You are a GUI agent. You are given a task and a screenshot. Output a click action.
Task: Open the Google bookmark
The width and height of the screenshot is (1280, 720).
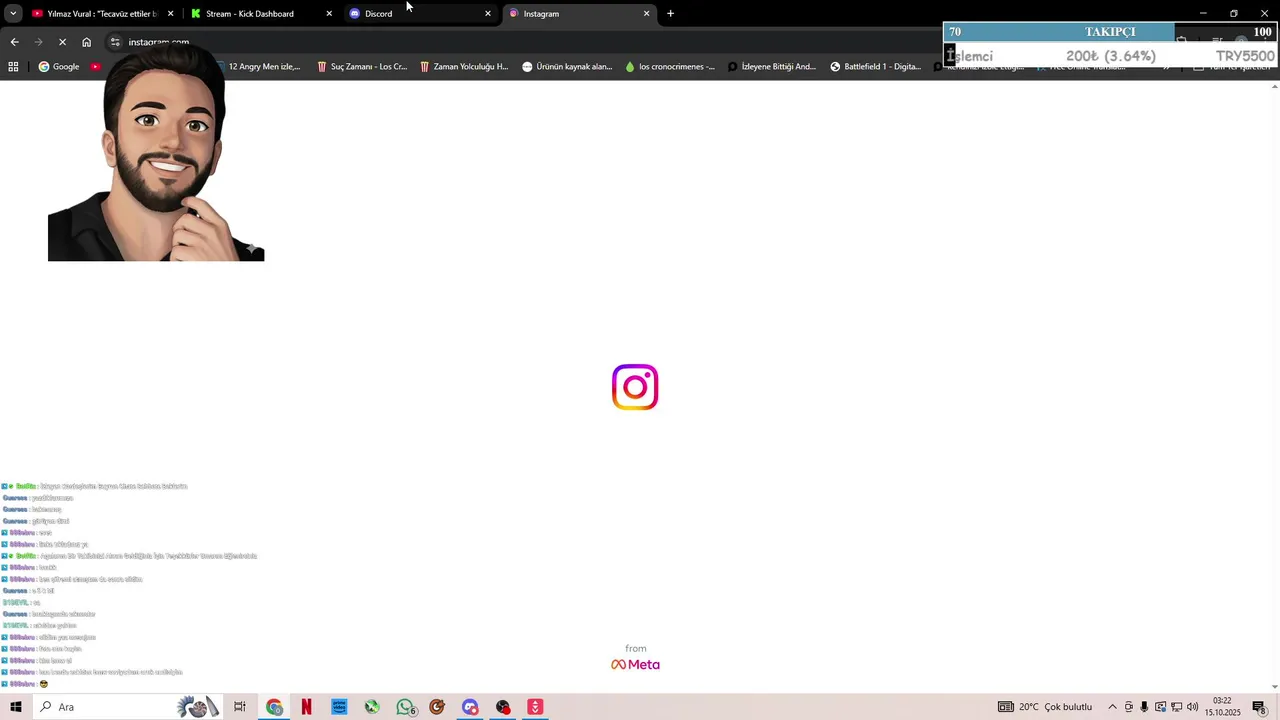59,67
